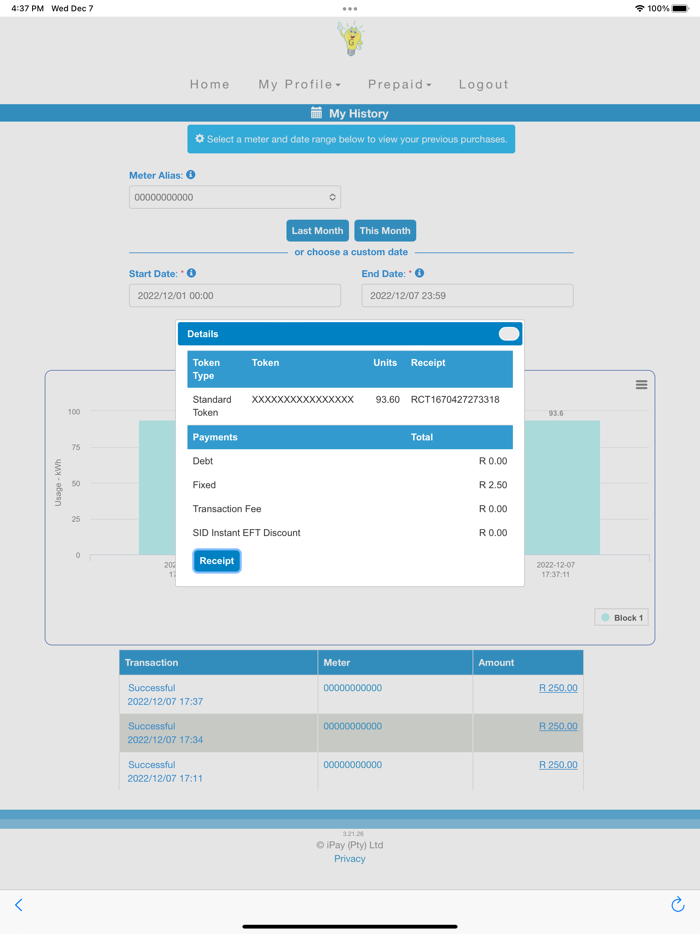
Task: Click the End Date info icon
Action: point(419,273)
